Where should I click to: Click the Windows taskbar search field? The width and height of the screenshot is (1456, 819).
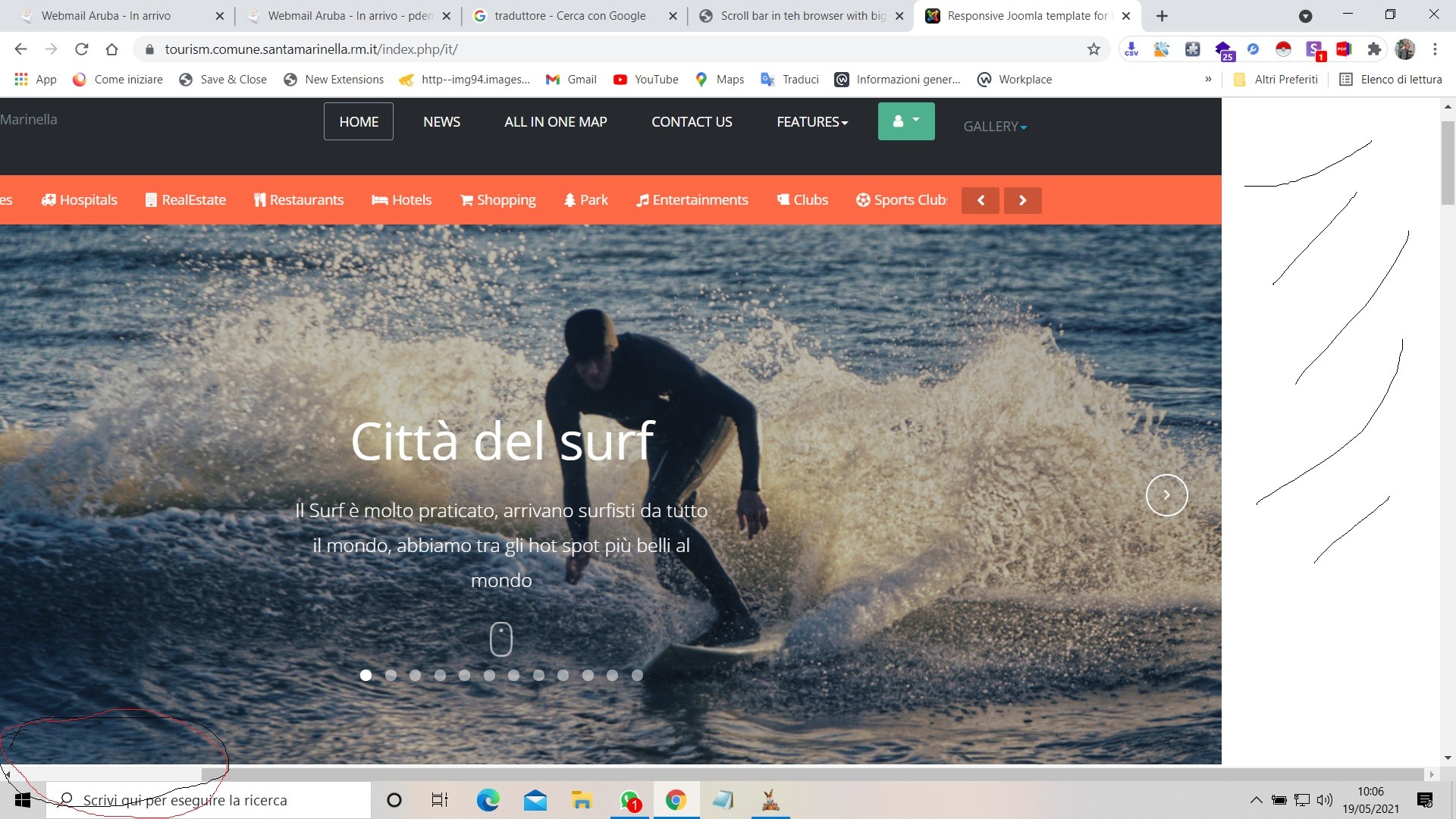pos(209,800)
